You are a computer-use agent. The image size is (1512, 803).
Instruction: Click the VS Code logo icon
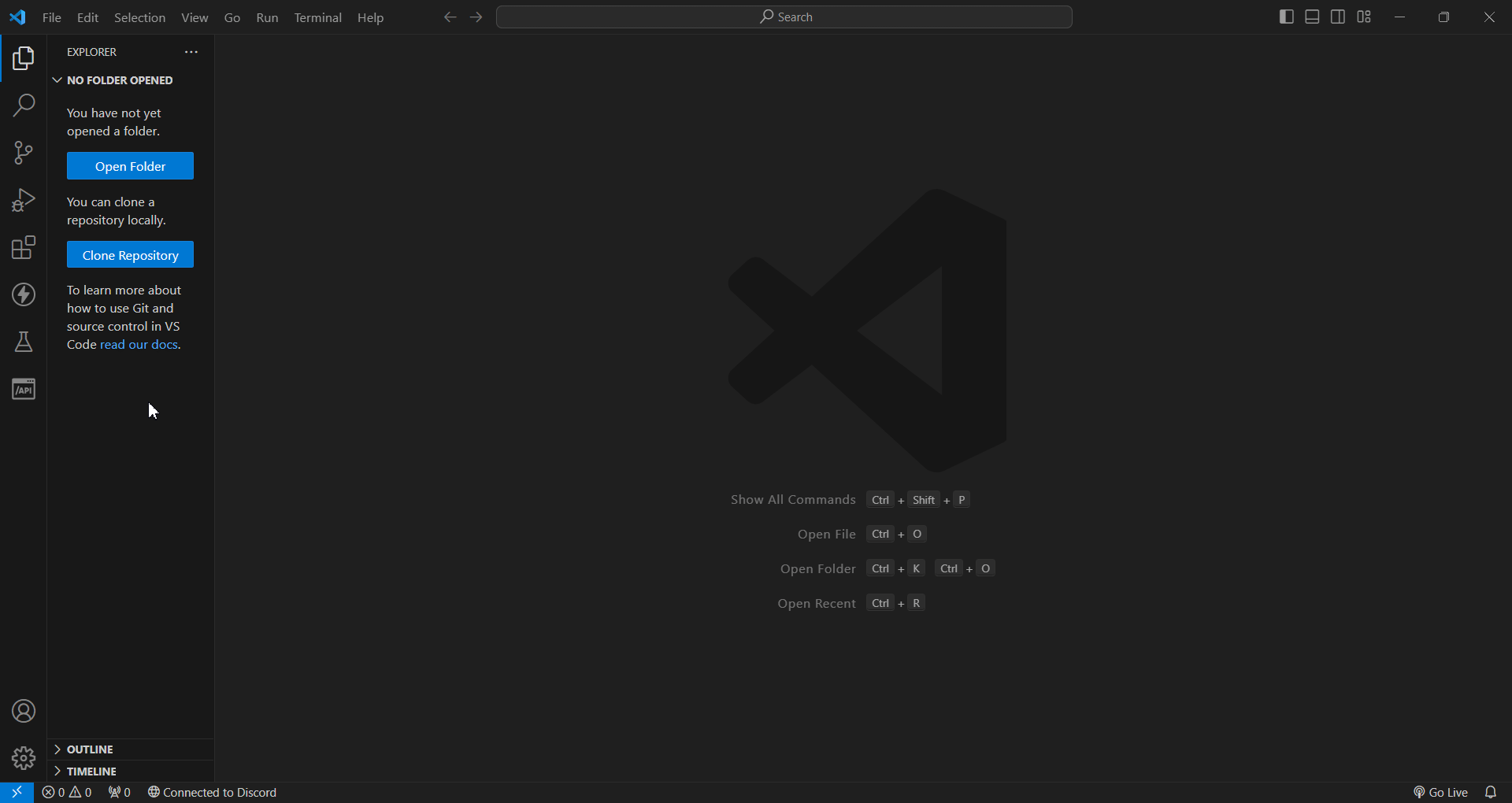tap(17, 17)
